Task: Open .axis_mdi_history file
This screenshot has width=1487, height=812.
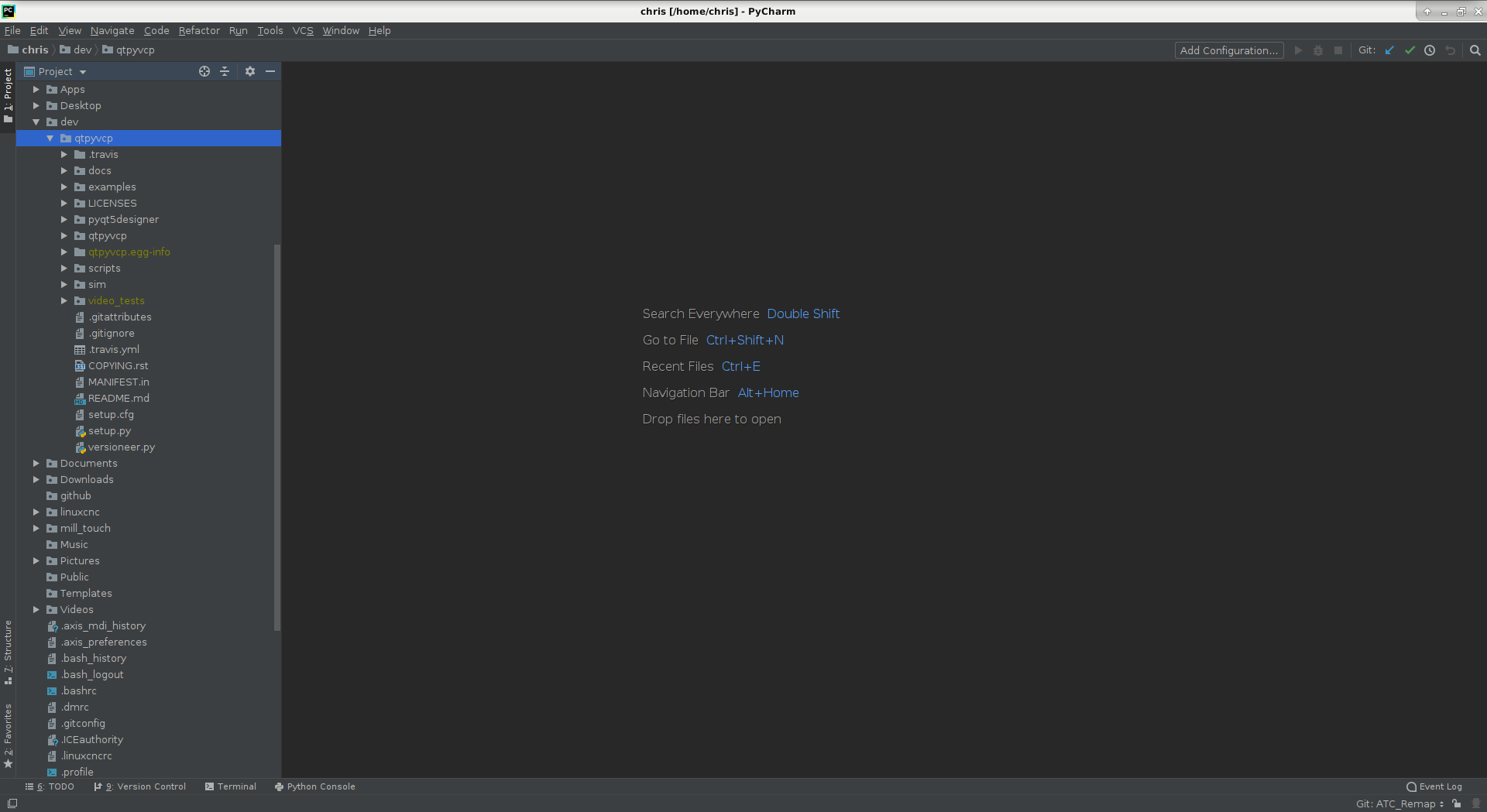Action: tap(103, 626)
